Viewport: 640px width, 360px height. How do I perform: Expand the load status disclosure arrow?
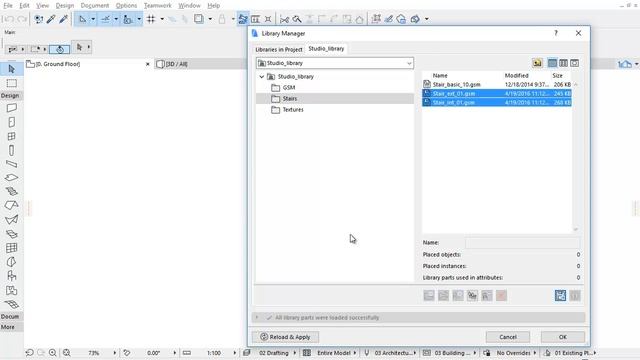point(257,317)
